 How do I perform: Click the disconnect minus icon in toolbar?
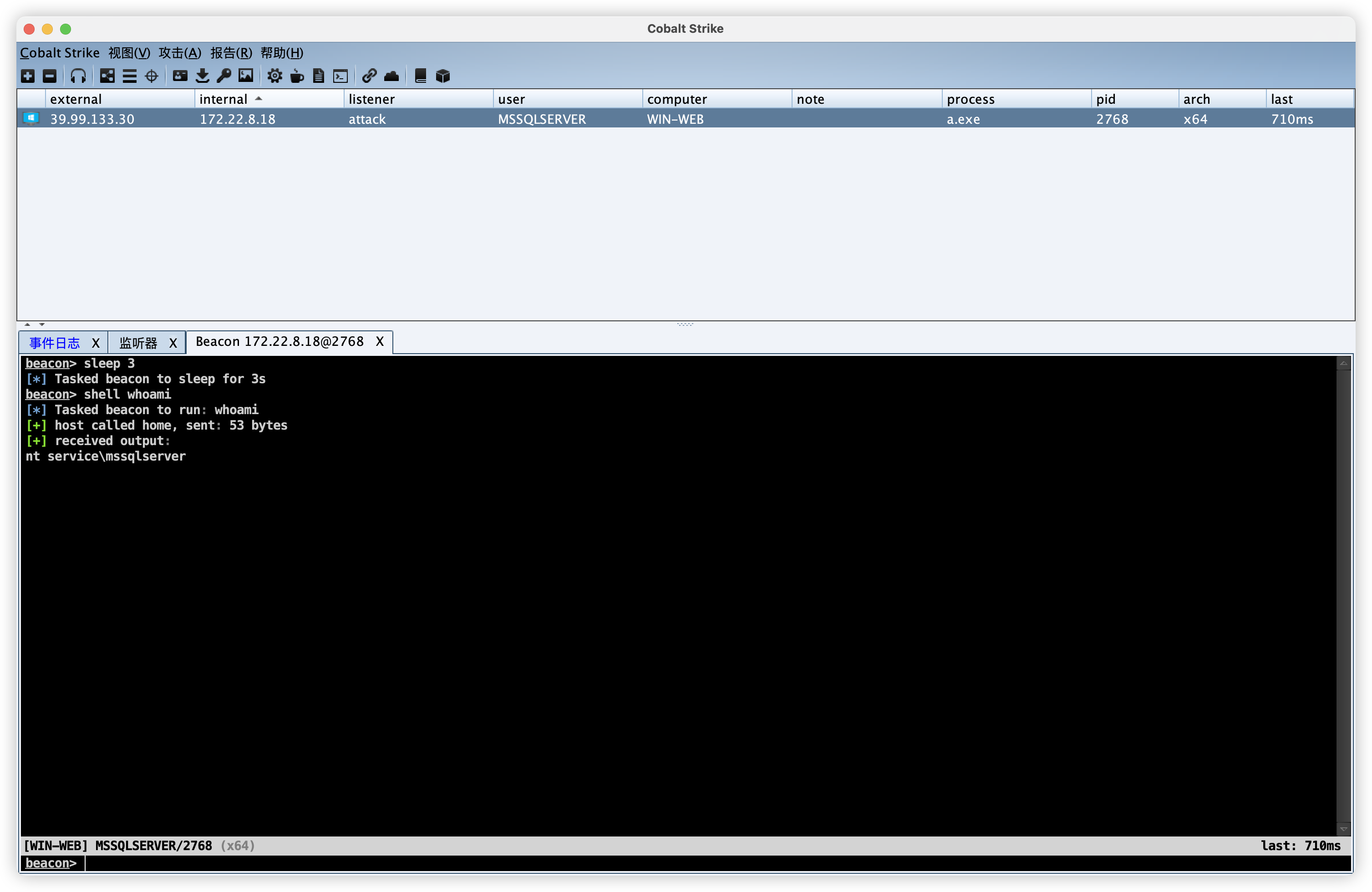coord(50,76)
